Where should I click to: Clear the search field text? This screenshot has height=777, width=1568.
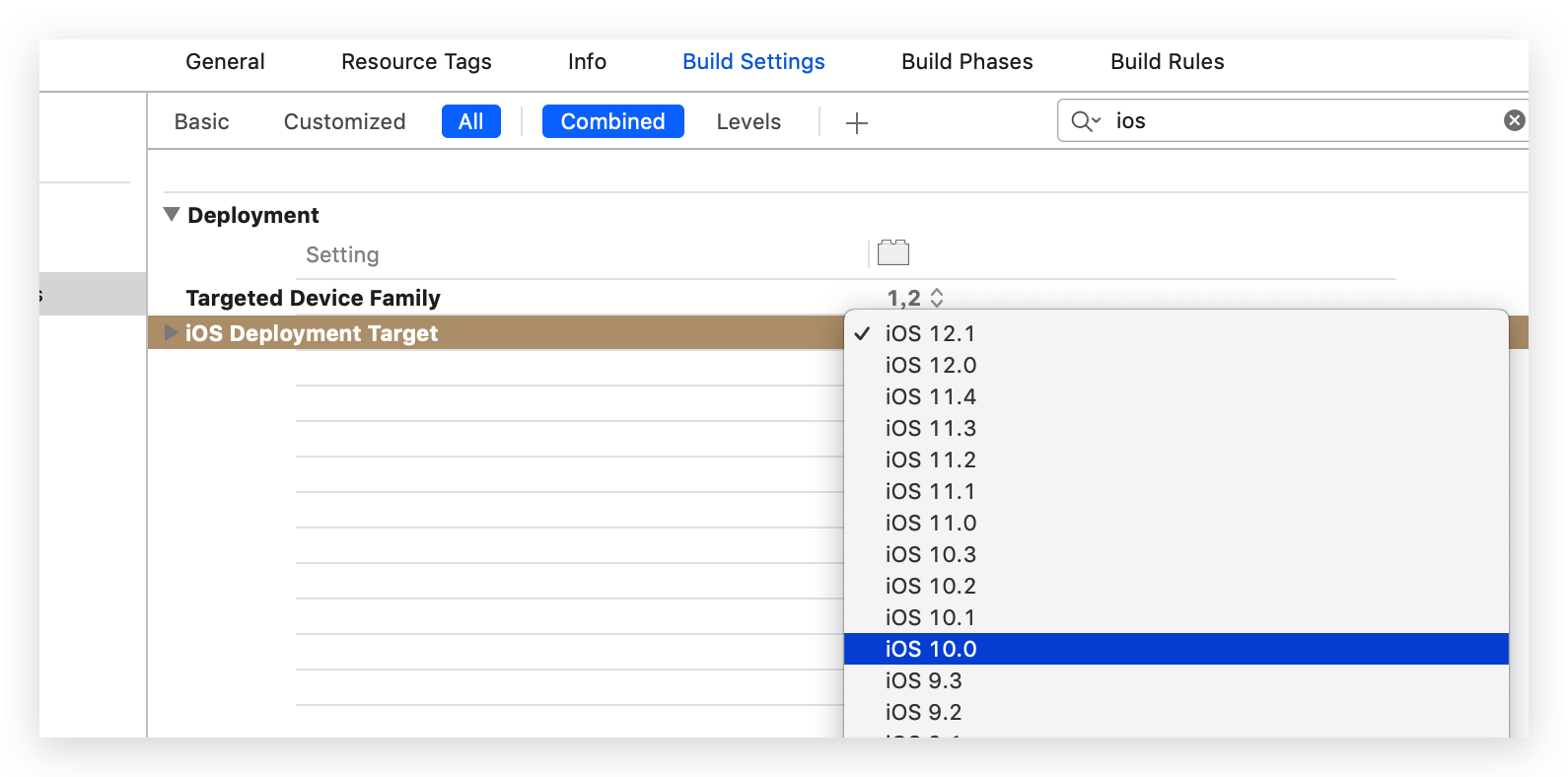tap(1515, 120)
